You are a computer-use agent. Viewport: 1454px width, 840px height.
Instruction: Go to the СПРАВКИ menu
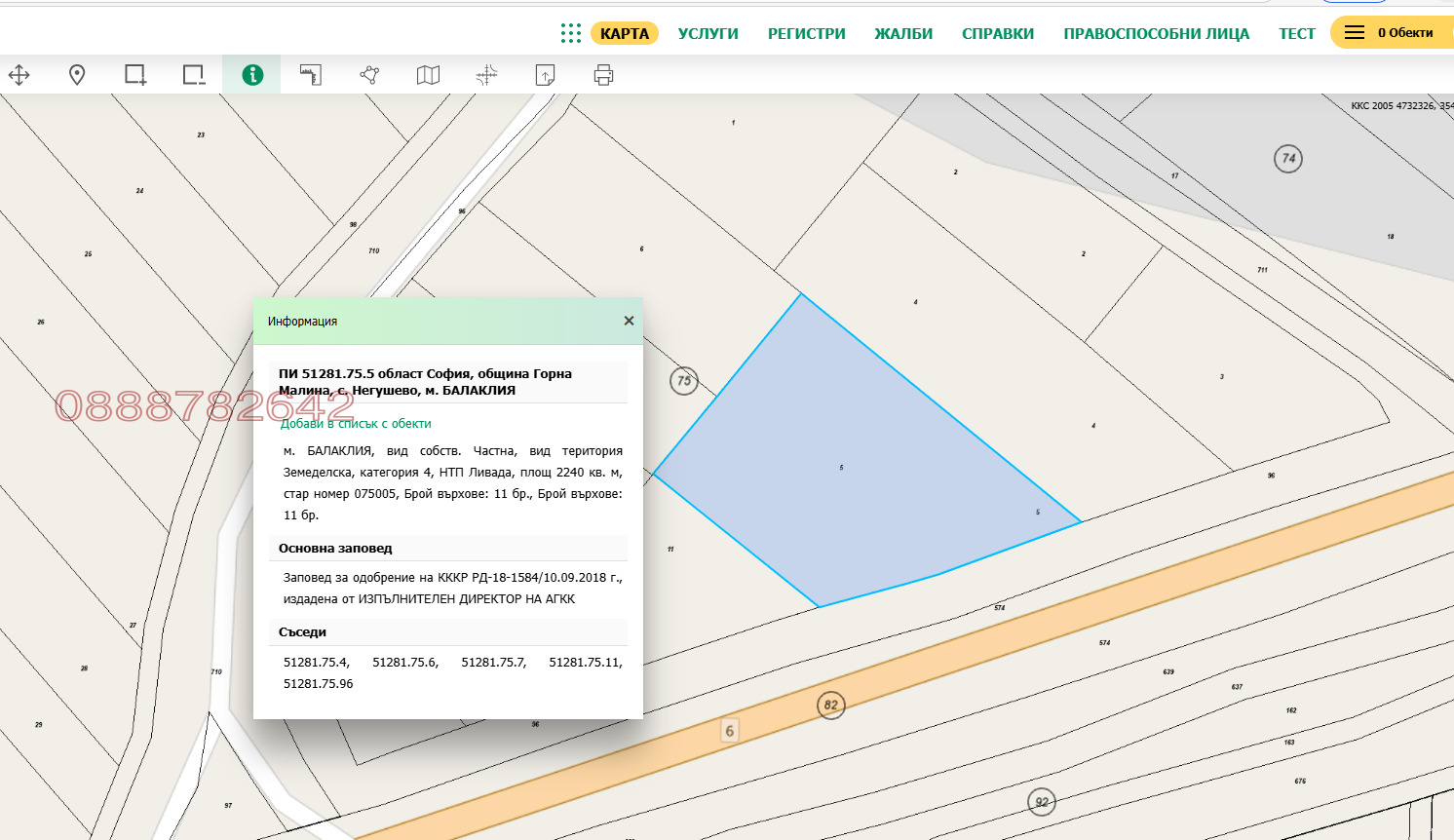tap(998, 33)
